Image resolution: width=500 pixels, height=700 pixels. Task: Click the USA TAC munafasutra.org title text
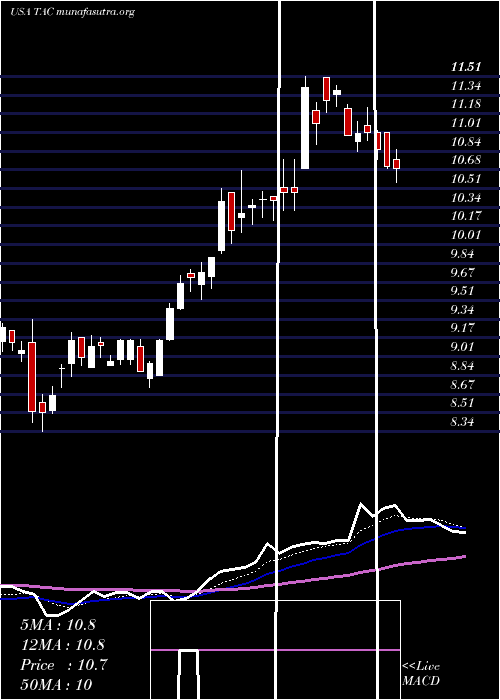tap(72, 12)
